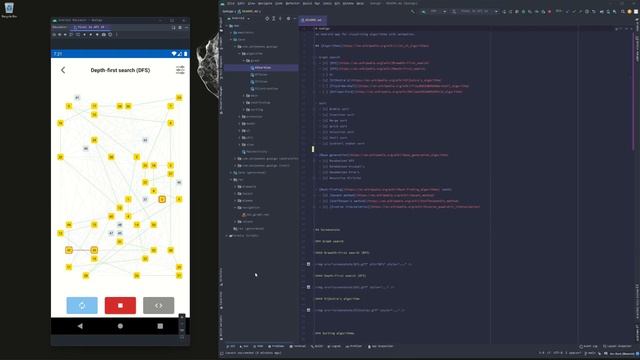Tap the back arrow in DFS screen header
The height and width of the screenshot is (360, 640).
[63, 70]
